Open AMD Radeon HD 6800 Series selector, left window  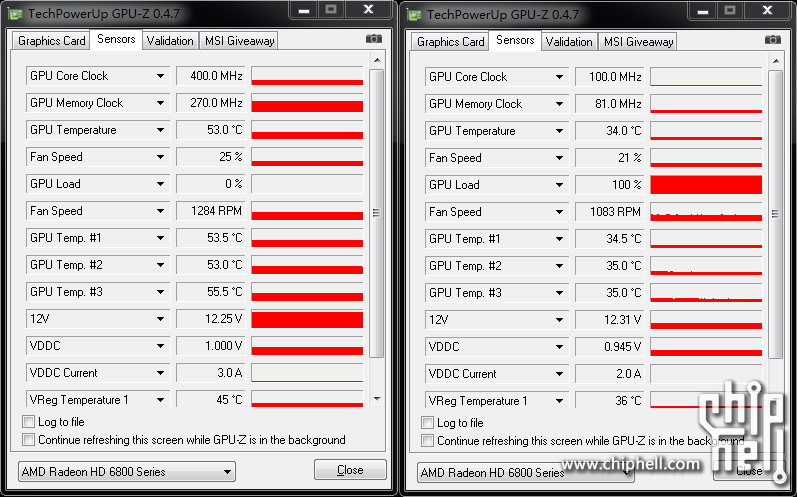(127, 472)
